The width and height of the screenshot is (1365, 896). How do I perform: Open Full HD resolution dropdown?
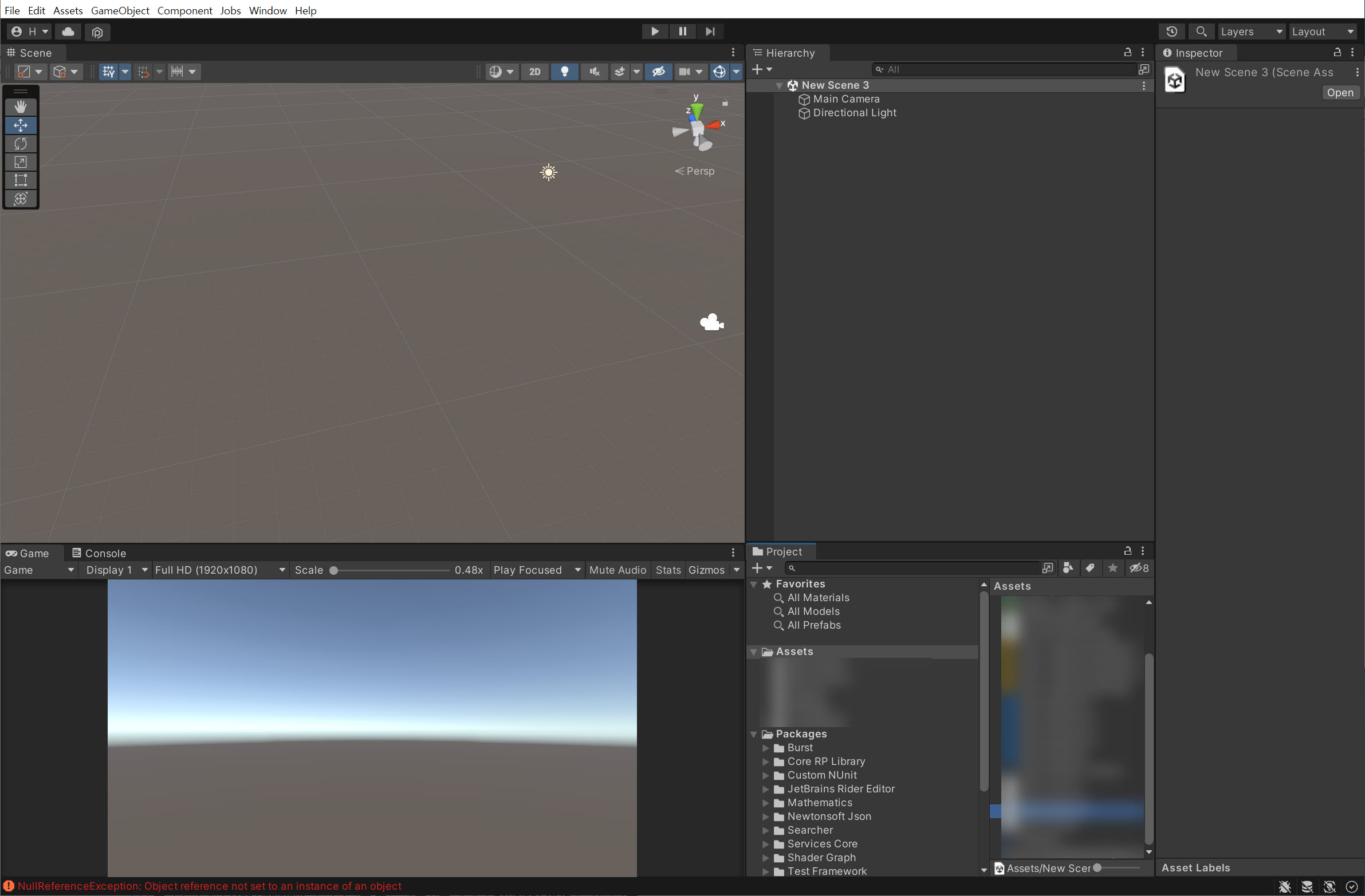219,570
